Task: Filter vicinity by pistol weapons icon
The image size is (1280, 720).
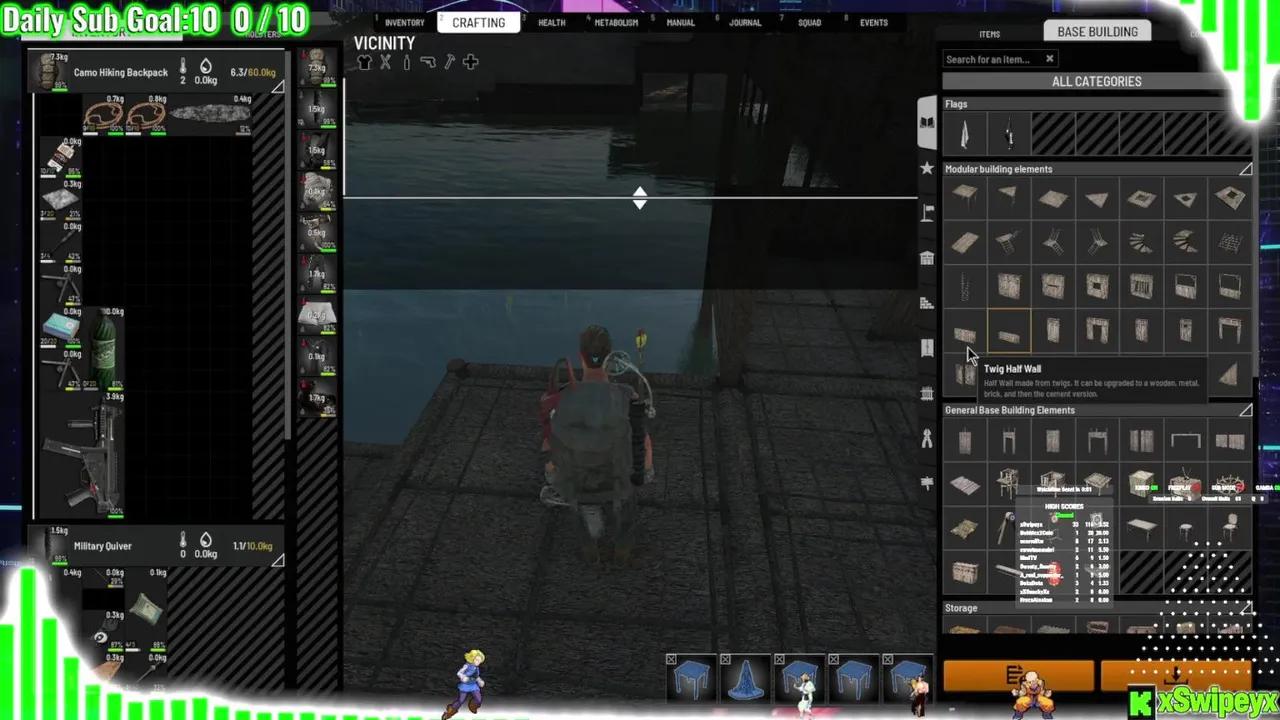Action: (x=428, y=62)
